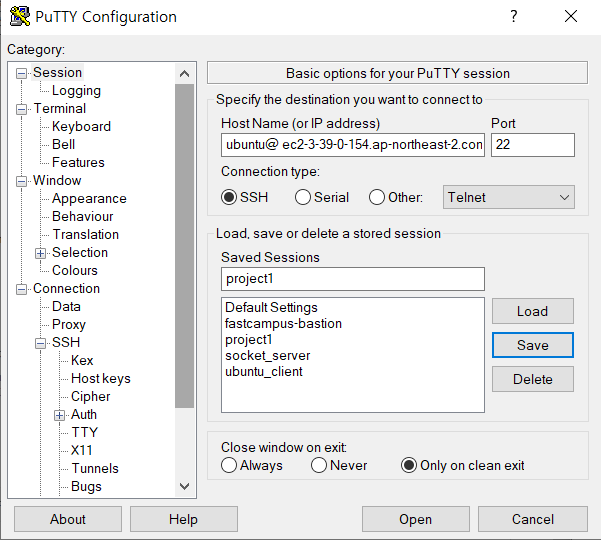Screen dimensions: 601x540
Task: Collapse the SSH tree node
Action: pos(40,343)
